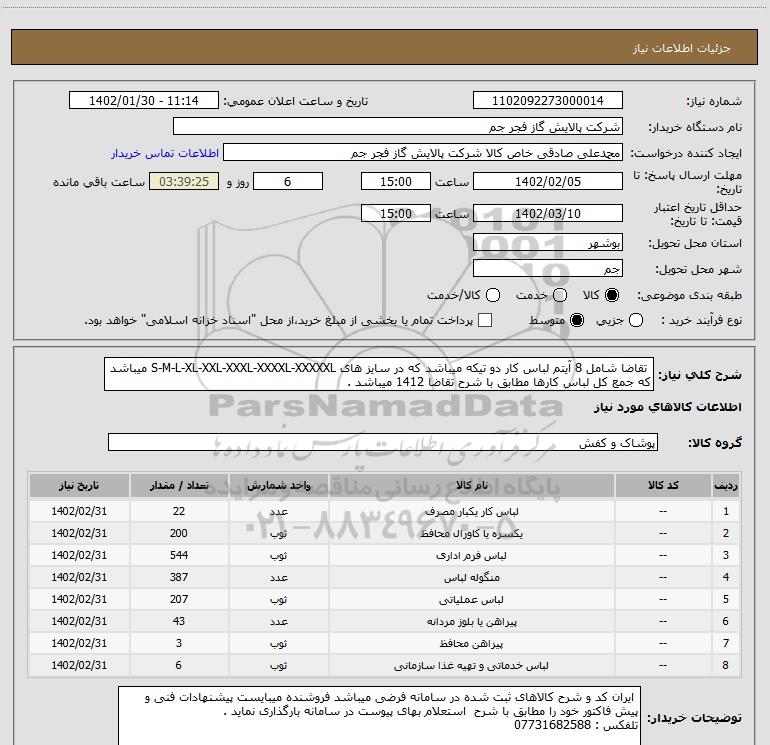
Task: Click the response deadline date 1402/02/05
Action: (x=548, y=181)
